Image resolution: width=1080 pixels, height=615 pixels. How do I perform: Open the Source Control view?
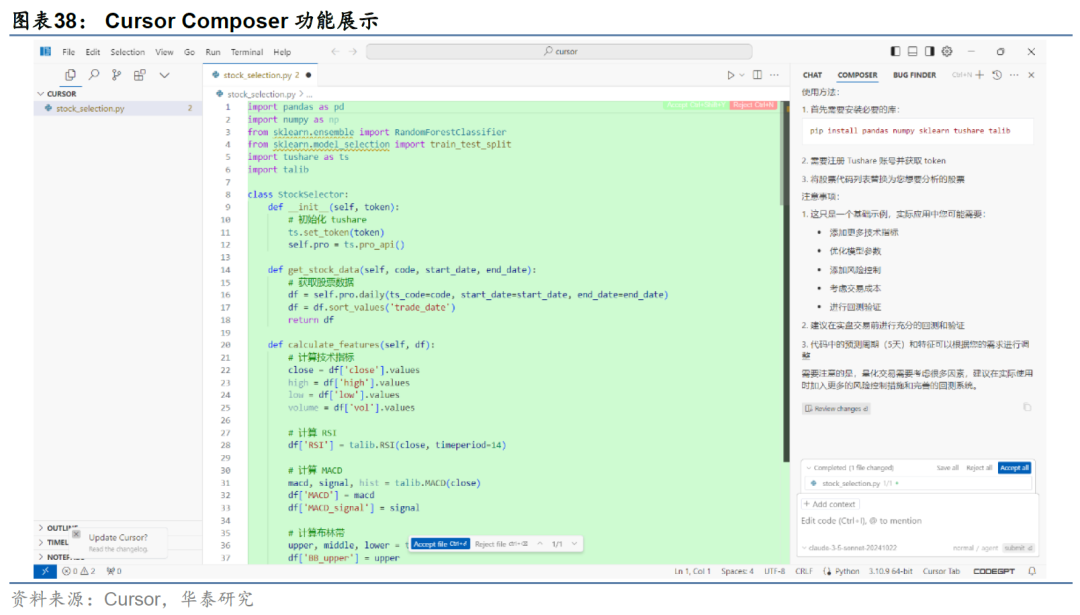[116, 75]
